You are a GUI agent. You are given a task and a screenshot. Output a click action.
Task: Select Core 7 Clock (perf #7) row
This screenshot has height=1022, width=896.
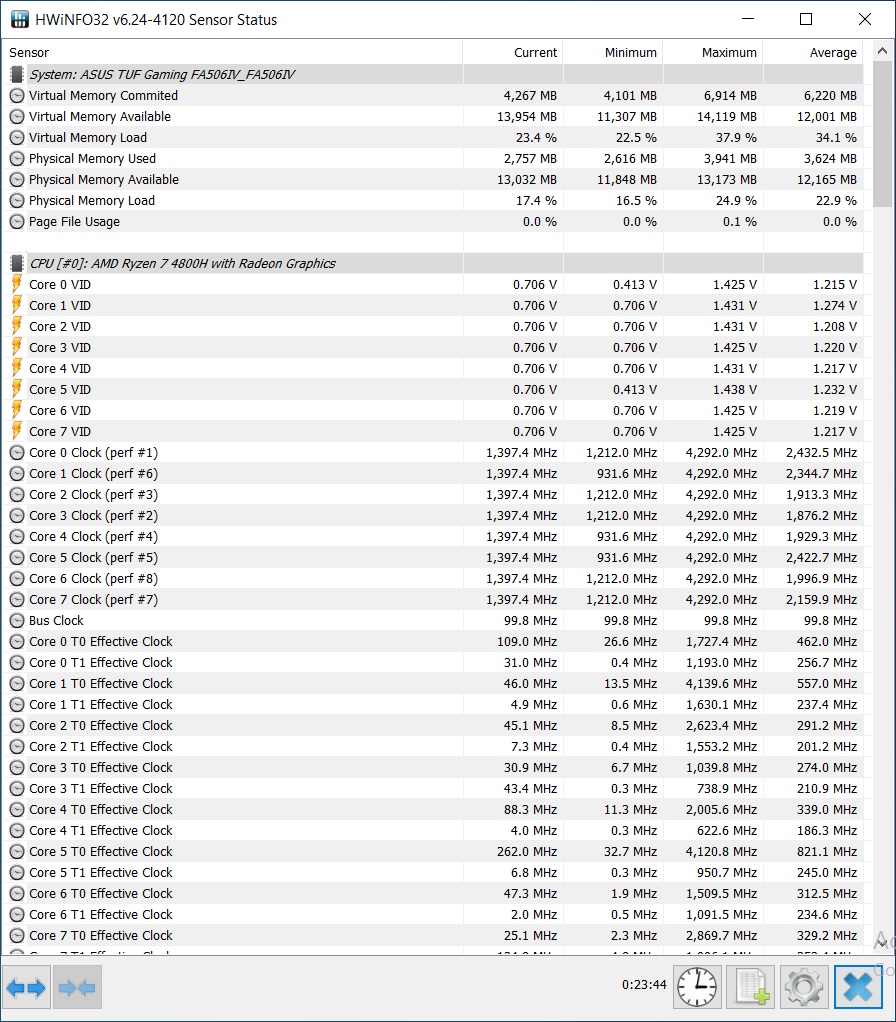pyautogui.click(x=435, y=600)
